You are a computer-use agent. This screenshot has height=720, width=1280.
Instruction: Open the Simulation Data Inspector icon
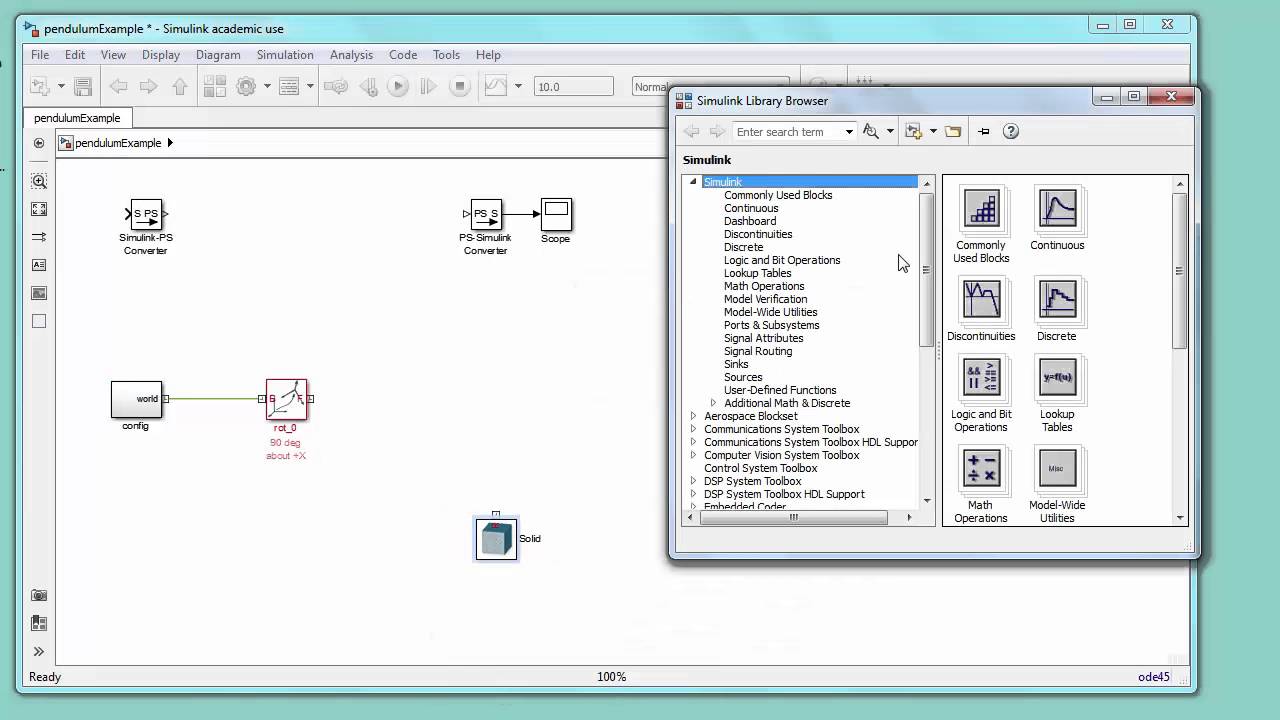tap(496, 87)
